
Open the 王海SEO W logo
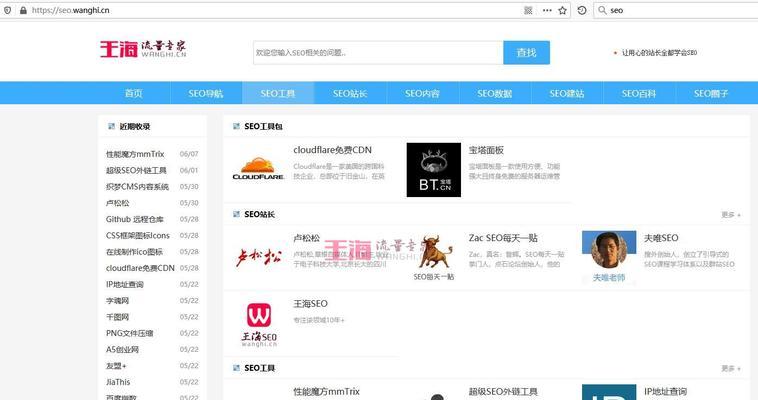(x=259, y=324)
